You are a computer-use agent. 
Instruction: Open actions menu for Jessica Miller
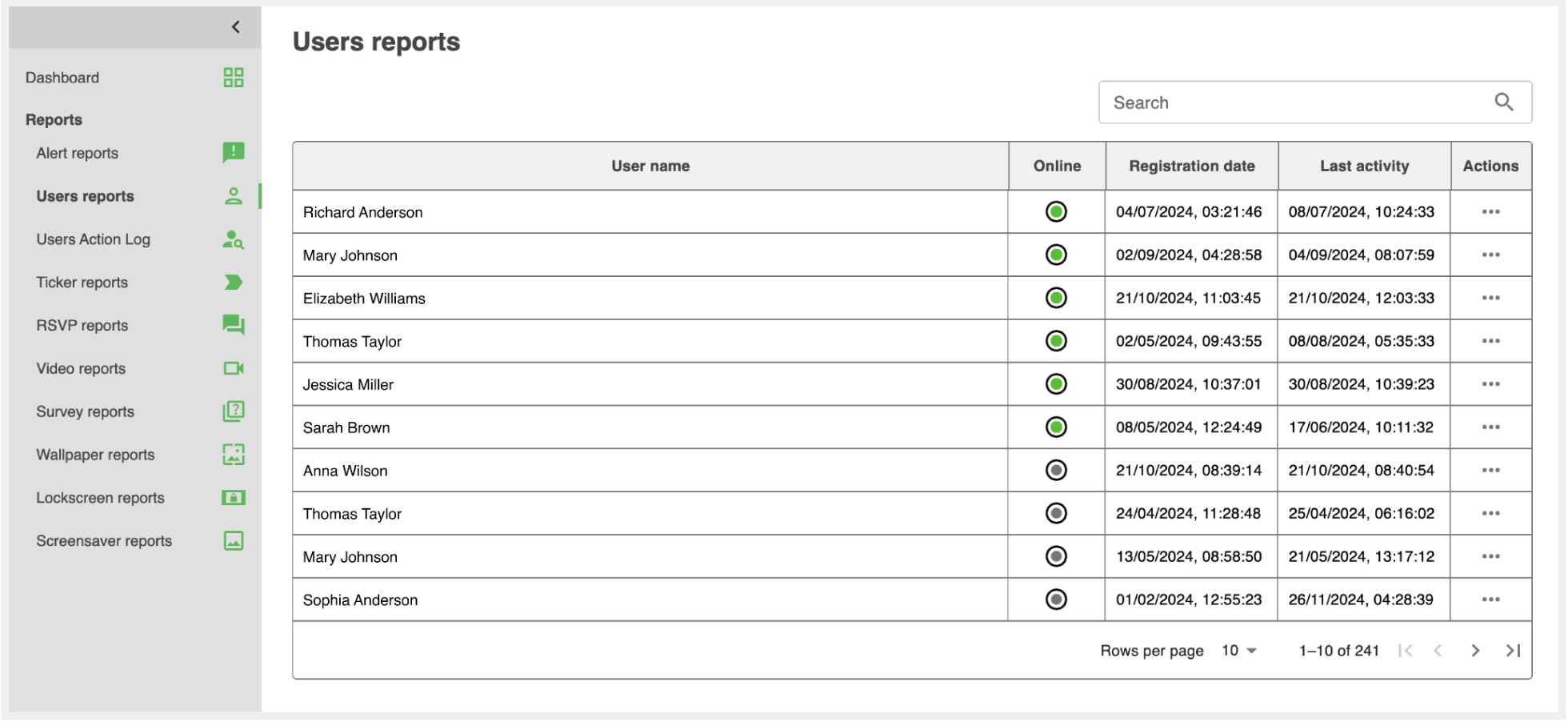(1490, 384)
